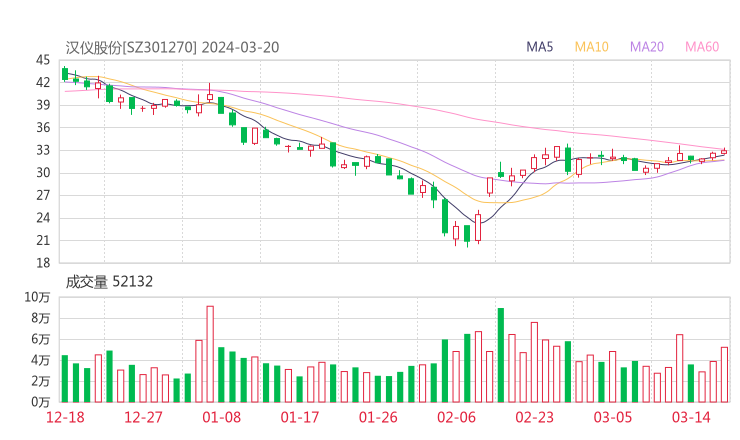Click the 6万 volume axis label
Screen dimensions: 740x440
[x=41, y=339]
